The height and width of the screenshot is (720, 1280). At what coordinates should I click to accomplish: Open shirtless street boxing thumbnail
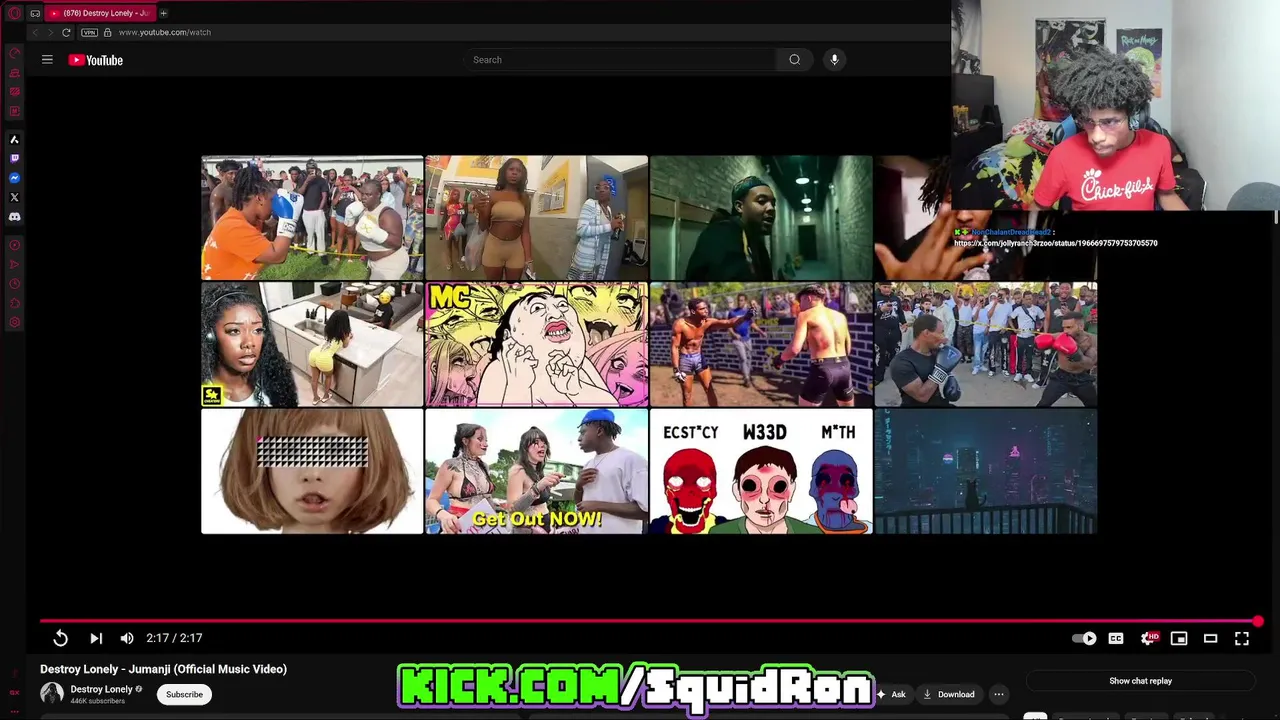coord(761,344)
